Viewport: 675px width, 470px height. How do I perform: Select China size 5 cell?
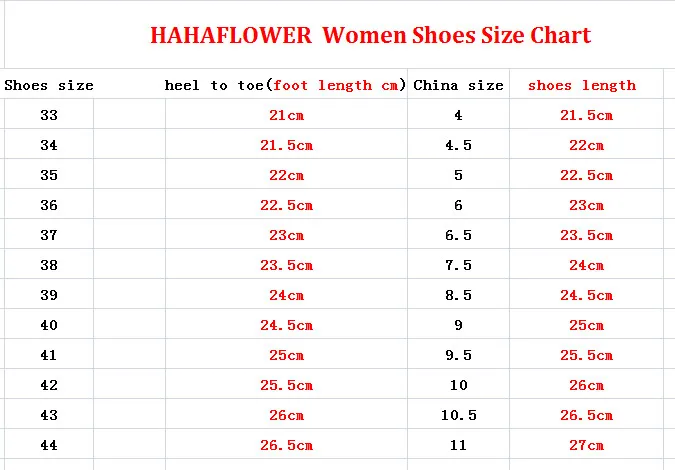pos(458,175)
